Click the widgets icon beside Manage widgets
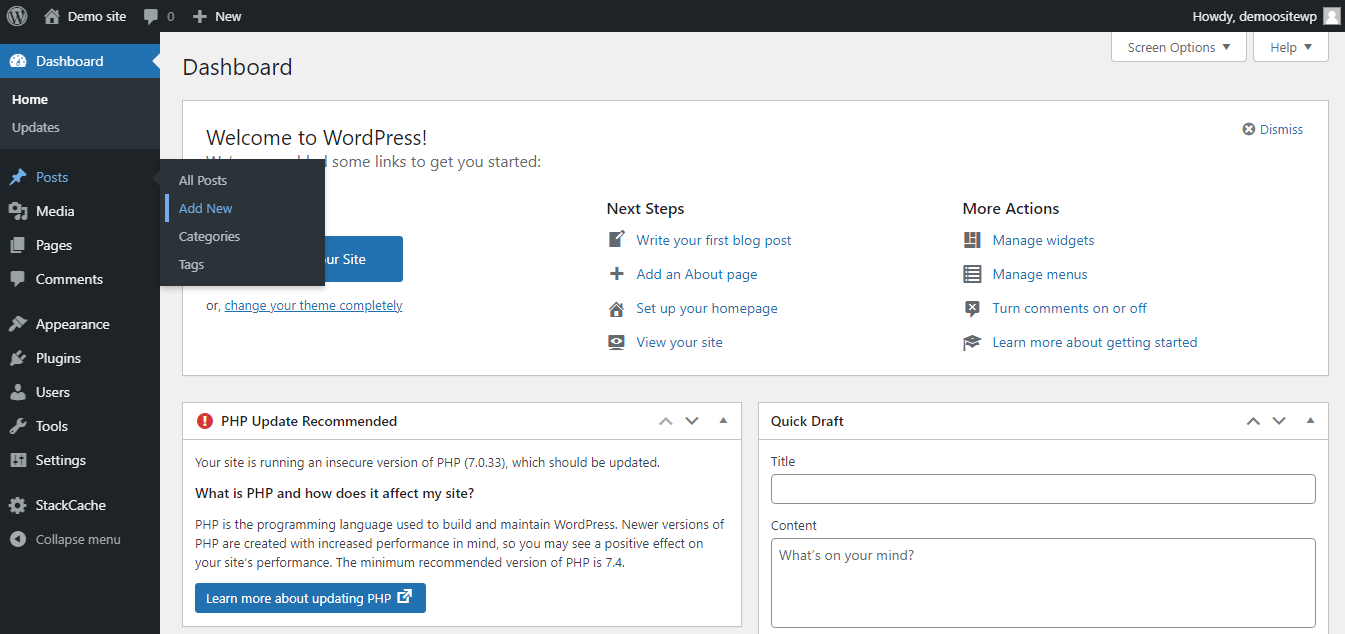This screenshot has height=634, width=1345. tap(972, 240)
